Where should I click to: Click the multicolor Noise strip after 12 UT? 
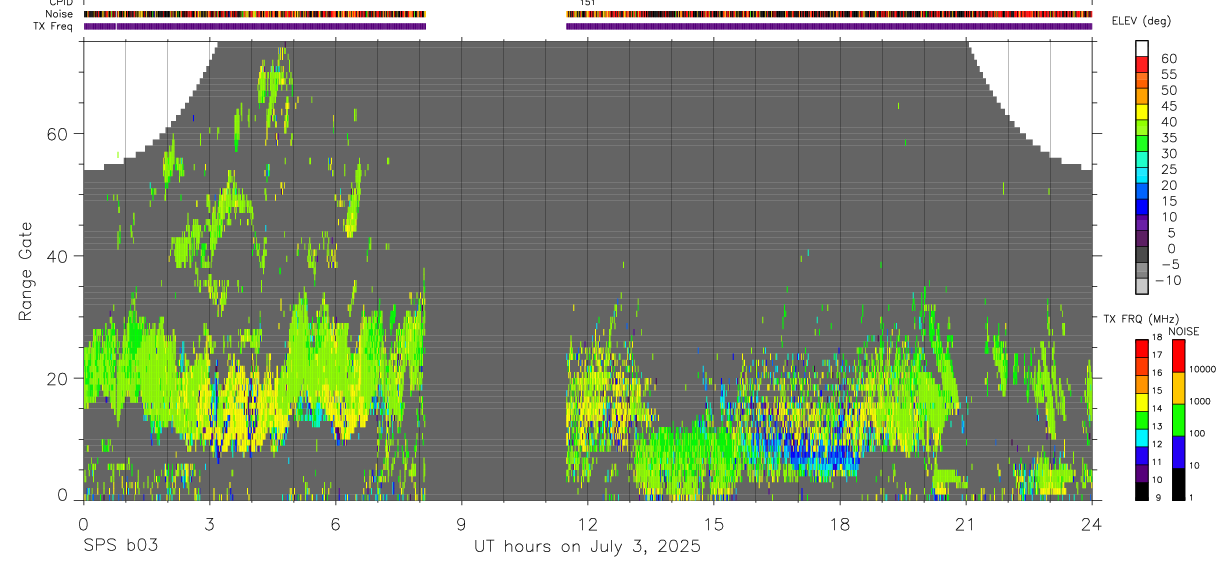tap(829, 14)
